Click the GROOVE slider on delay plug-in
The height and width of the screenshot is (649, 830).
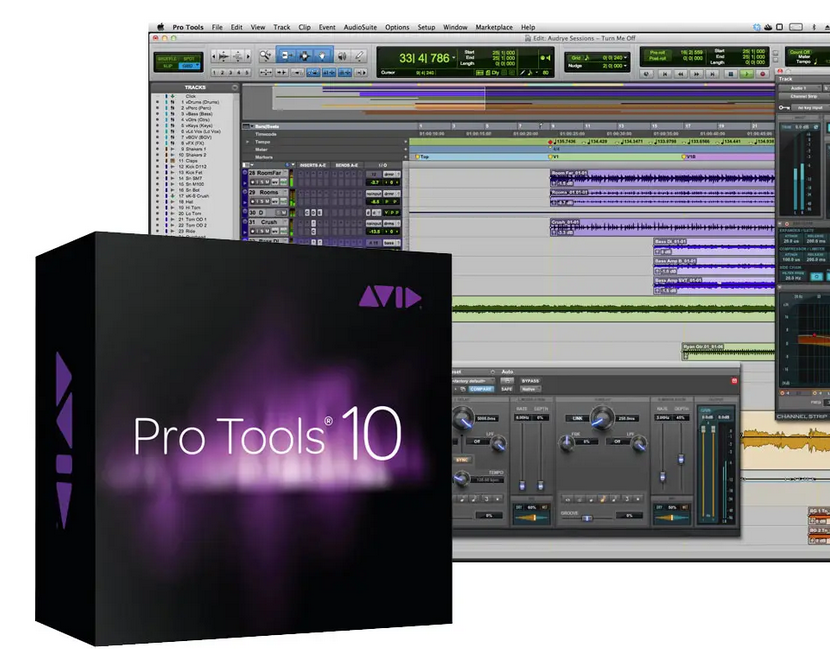click(588, 518)
